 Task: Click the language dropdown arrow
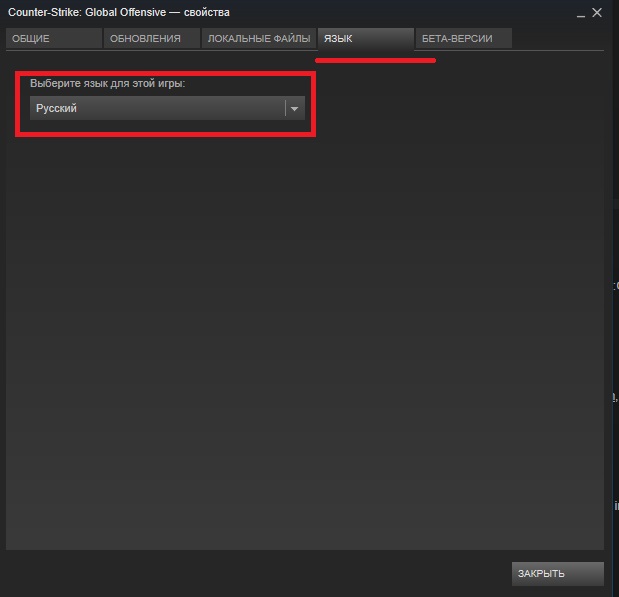click(294, 108)
